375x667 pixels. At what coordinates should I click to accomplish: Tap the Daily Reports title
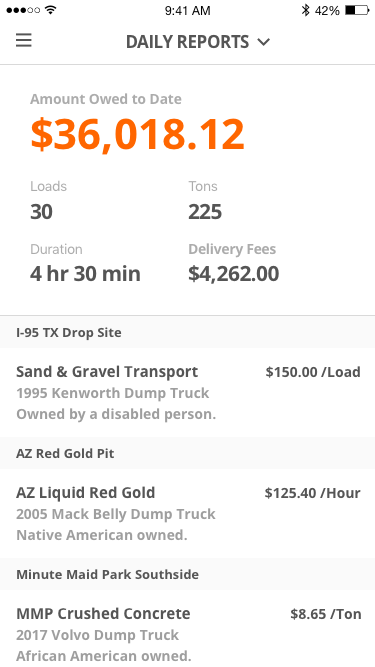[x=188, y=42]
